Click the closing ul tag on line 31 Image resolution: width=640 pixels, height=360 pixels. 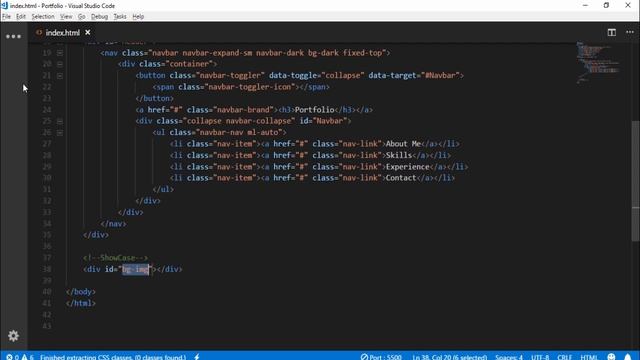point(163,189)
